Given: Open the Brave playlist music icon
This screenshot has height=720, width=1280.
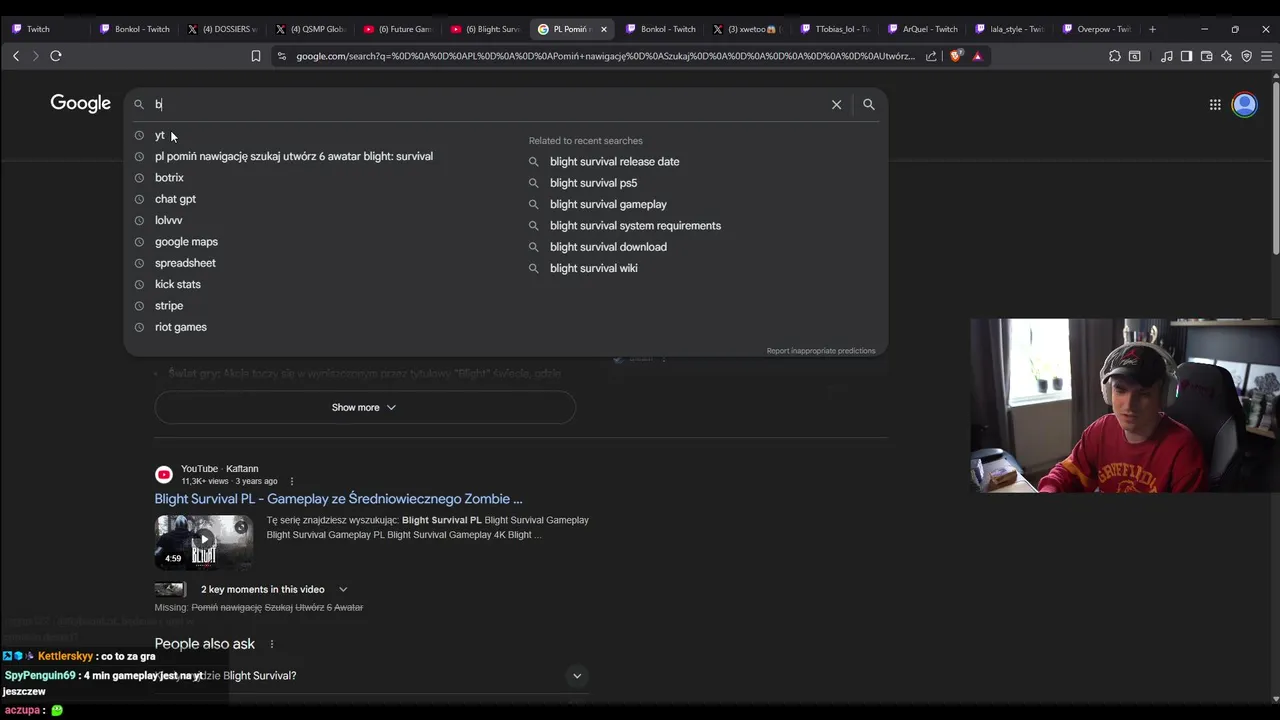Looking at the screenshot, I should [1167, 56].
